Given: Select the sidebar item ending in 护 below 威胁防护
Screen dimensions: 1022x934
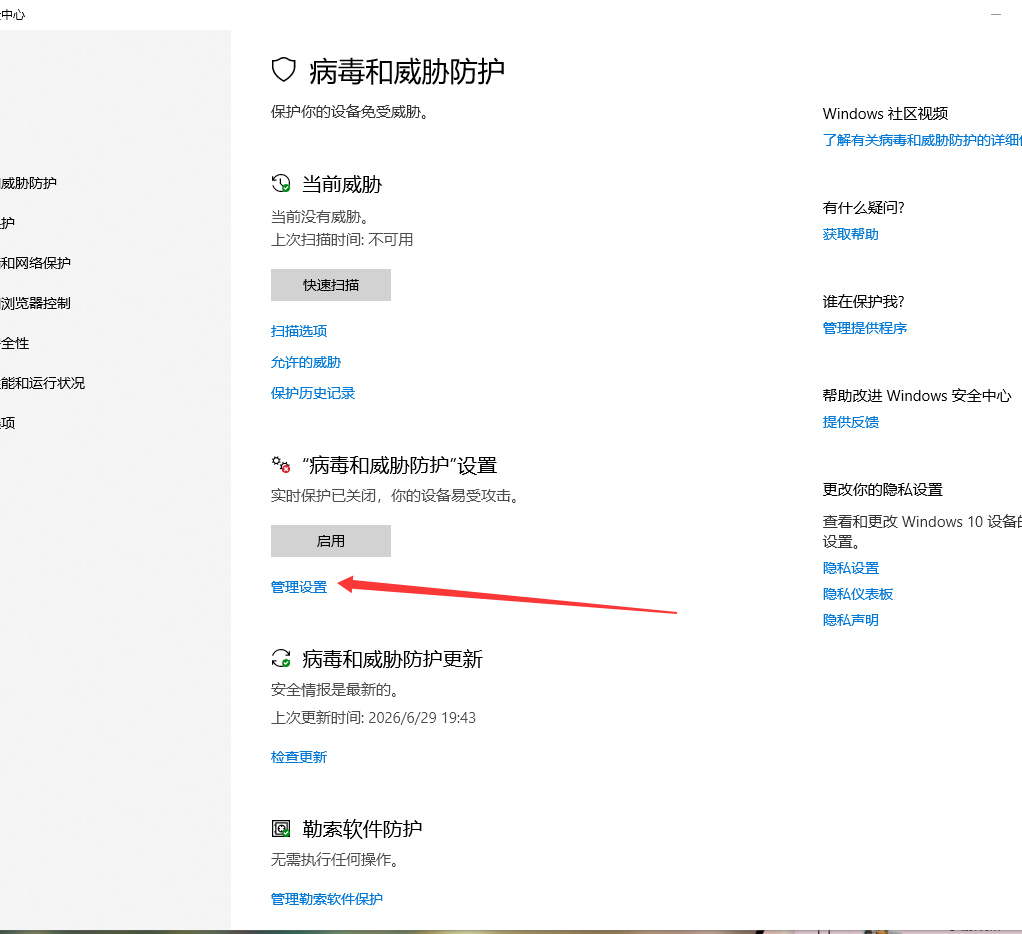Looking at the screenshot, I should pos(7,223).
